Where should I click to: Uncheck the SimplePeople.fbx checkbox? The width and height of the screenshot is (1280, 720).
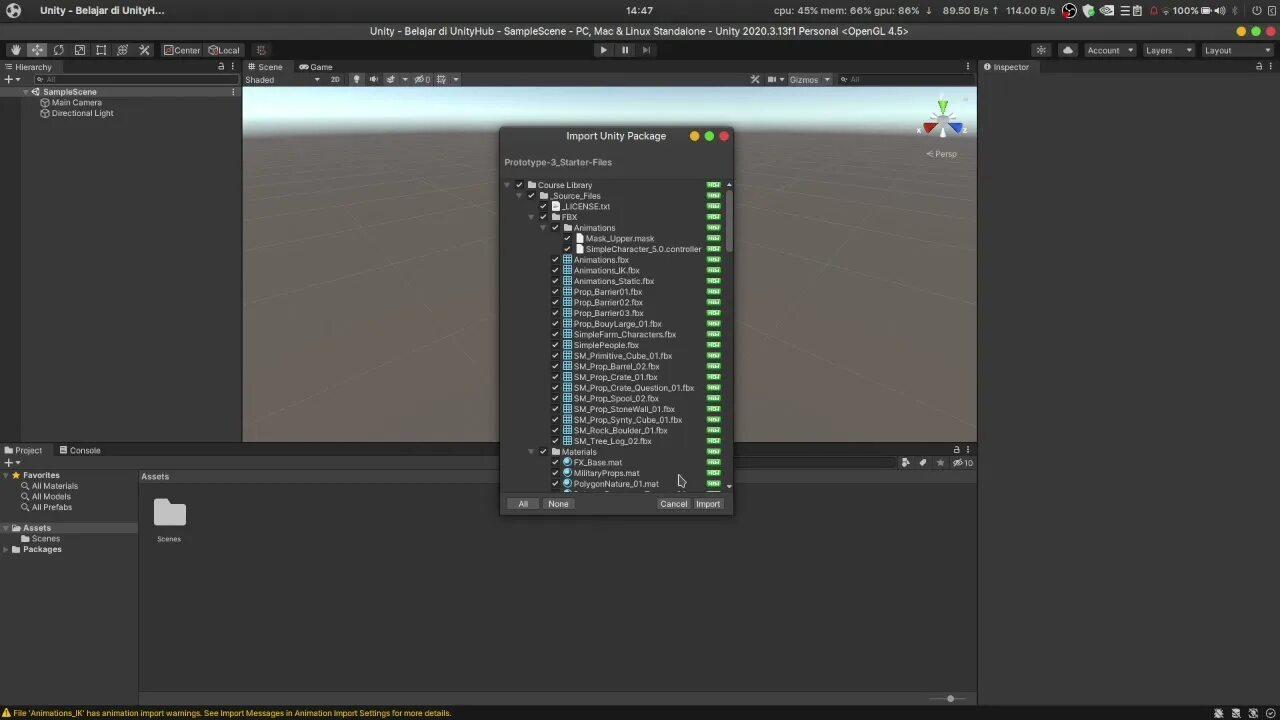tap(555, 345)
